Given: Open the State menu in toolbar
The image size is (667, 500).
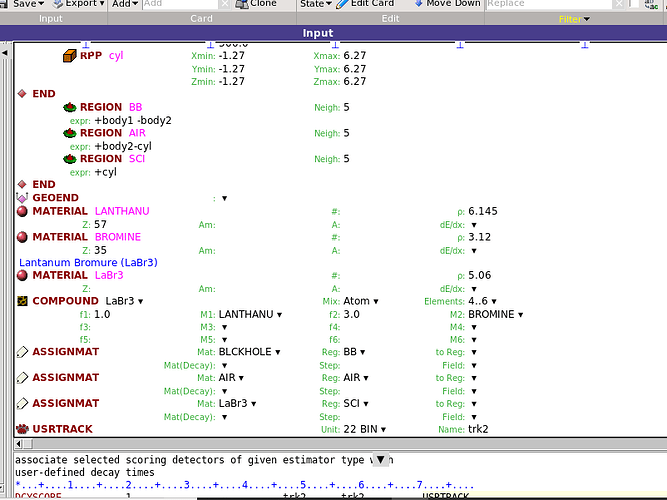Looking at the screenshot, I should [315, 4].
